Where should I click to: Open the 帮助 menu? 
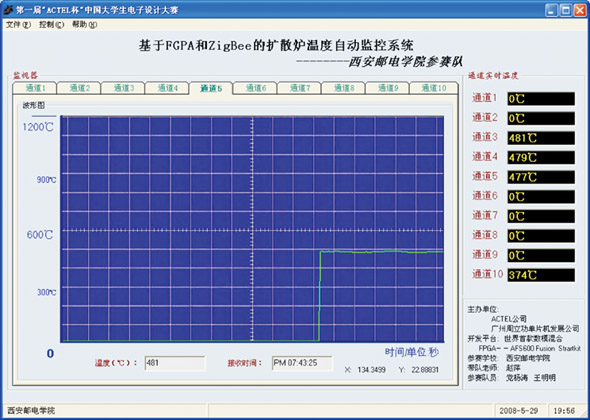[x=84, y=24]
